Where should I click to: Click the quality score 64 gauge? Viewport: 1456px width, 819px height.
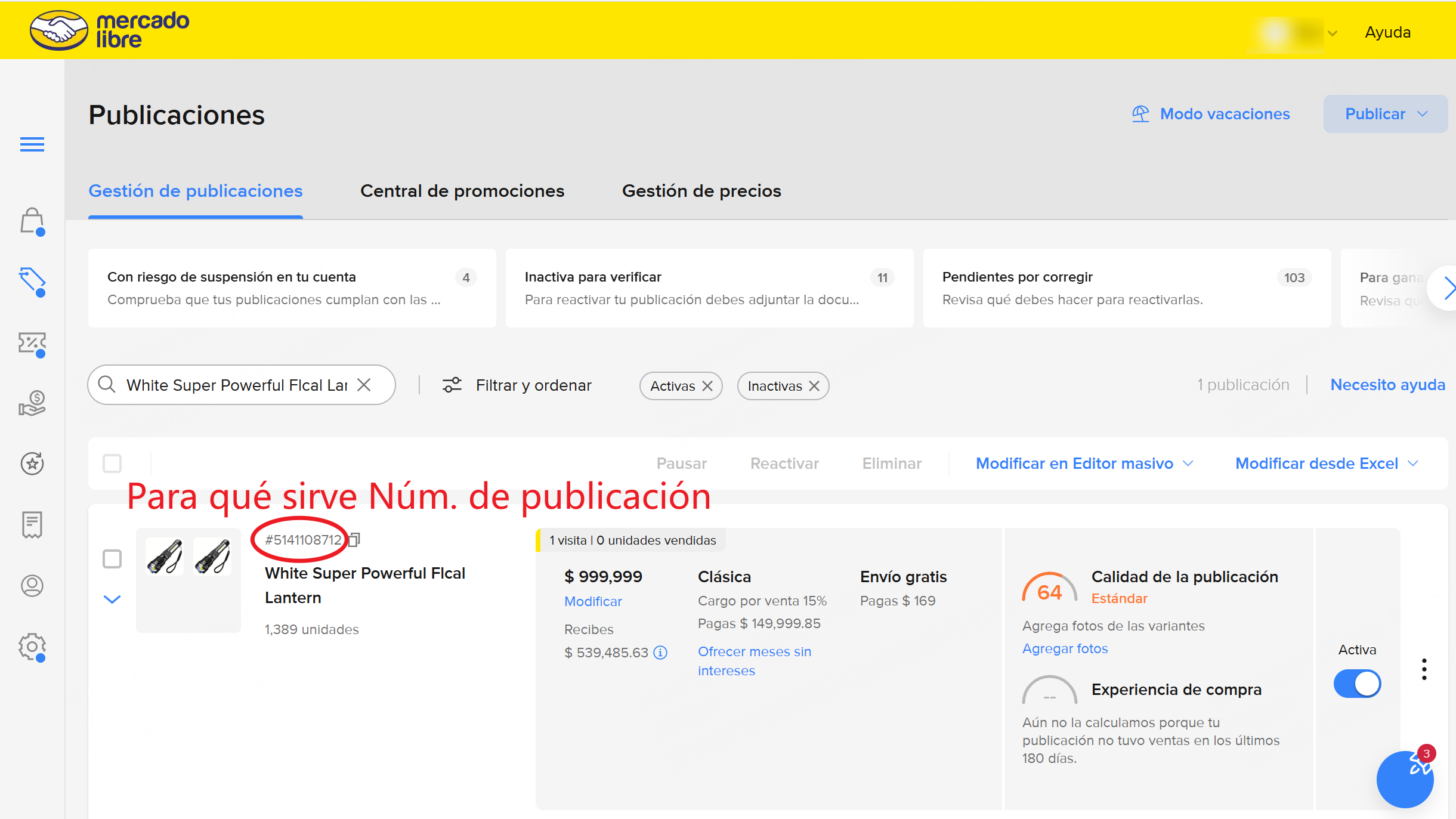1049,588
